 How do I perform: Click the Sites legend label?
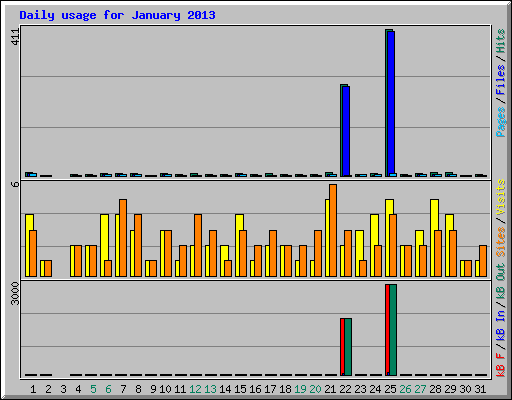(500, 242)
